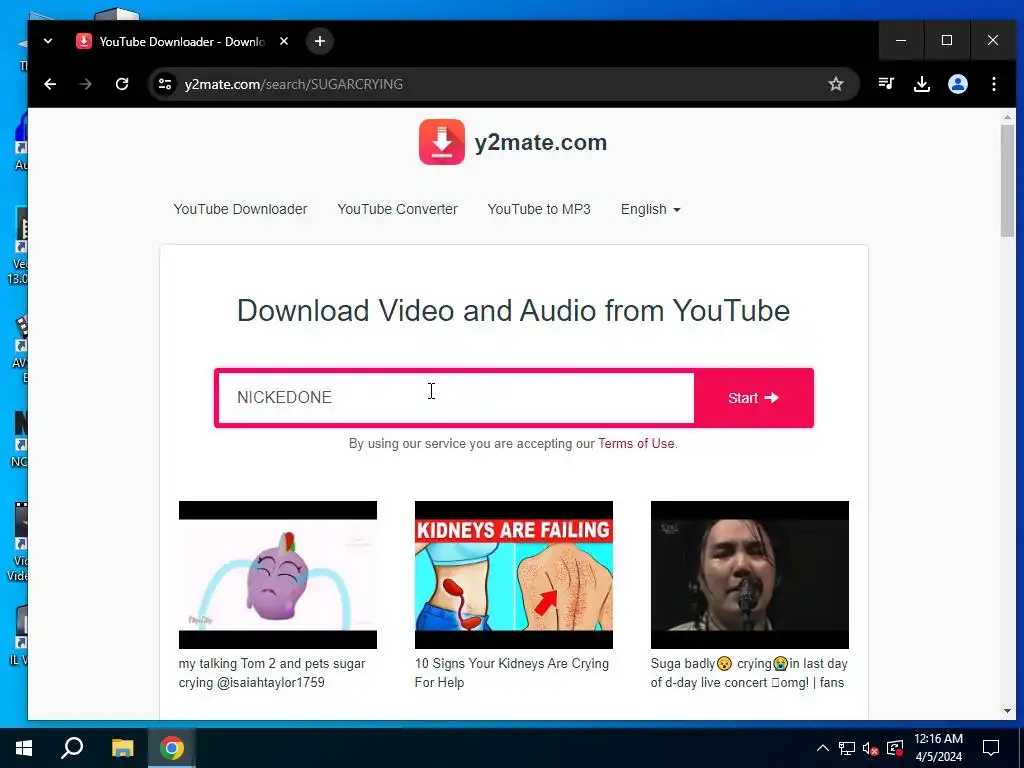Click the search field containing NICKEDONE
1024x768 pixels.
[x=456, y=398]
